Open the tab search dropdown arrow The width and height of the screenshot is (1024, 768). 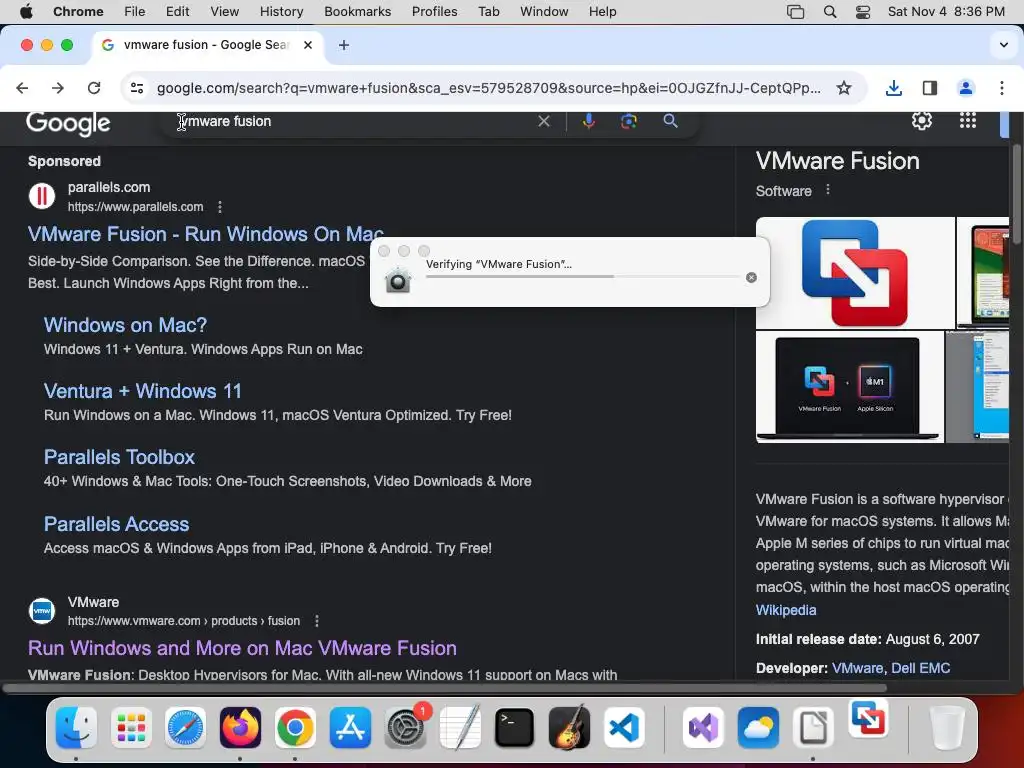[x=1003, y=45]
